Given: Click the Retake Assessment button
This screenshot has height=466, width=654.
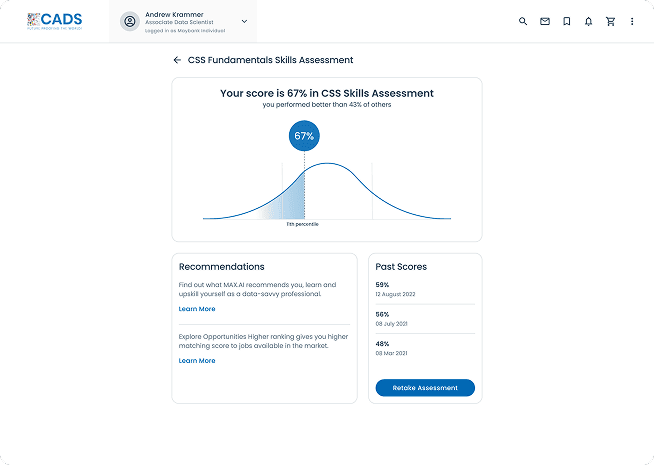Looking at the screenshot, I should coord(425,388).
